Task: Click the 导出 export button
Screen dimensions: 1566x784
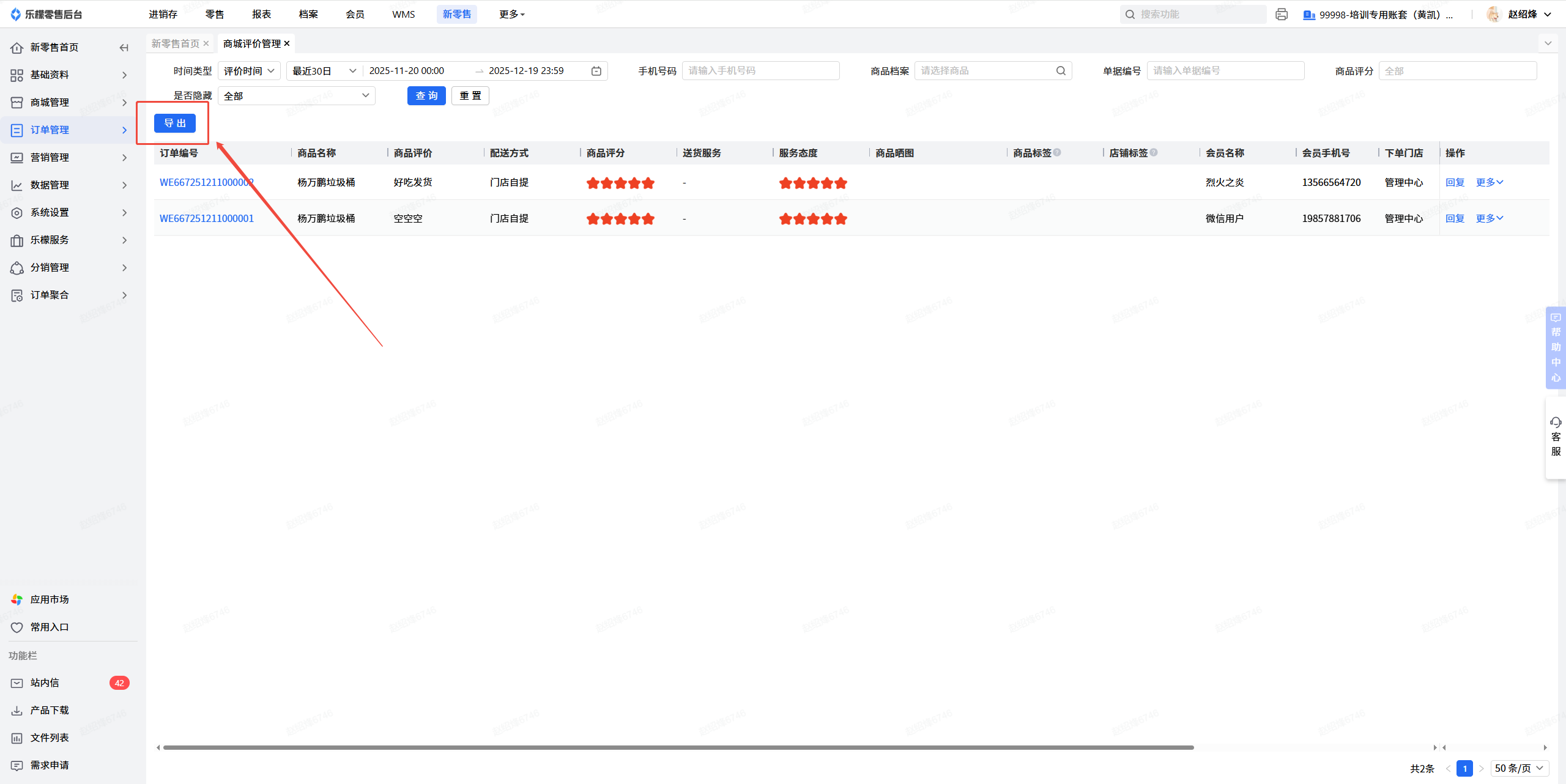Action: [175, 124]
